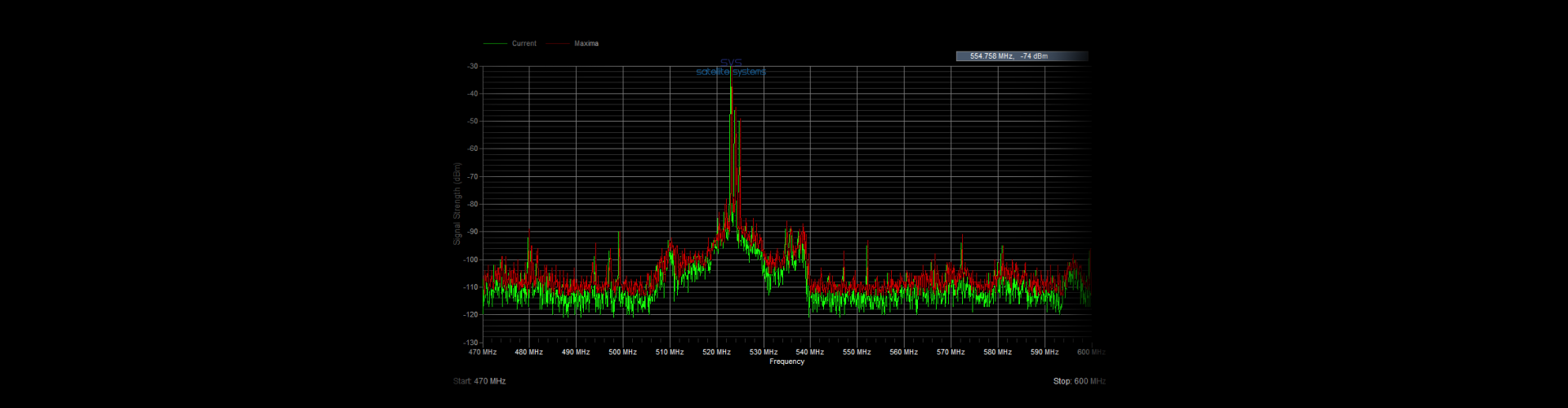The image size is (1568, 408).
Task: Click the 550 MHz tick label
Action: [x=857, y=353]
